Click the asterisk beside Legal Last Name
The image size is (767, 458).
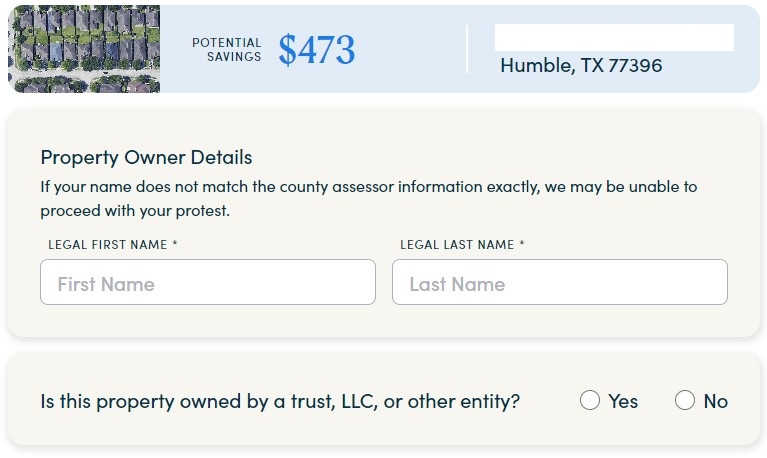(x=522, y=244)
